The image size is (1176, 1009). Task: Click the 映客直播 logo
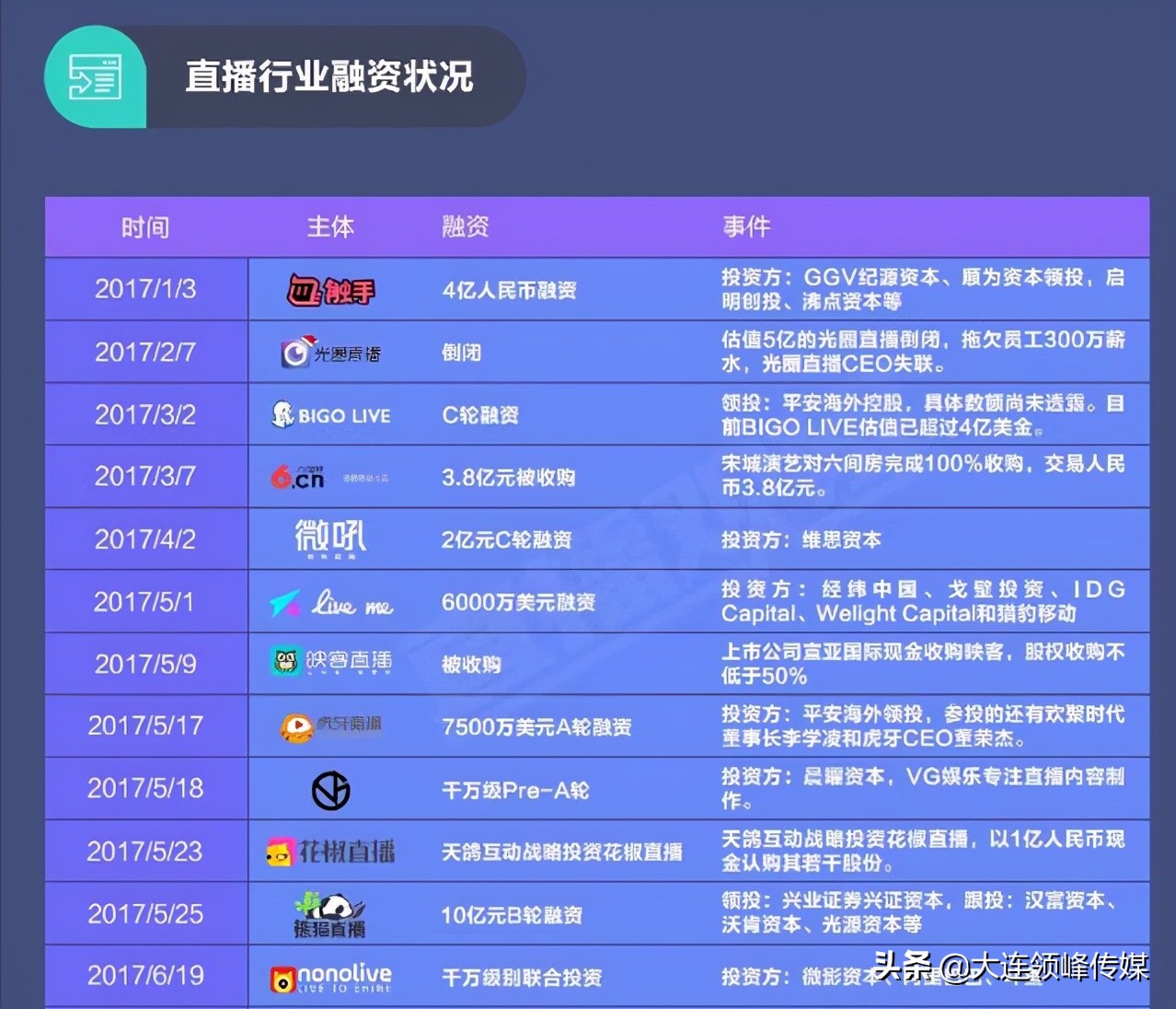click(x=330, y=662)
